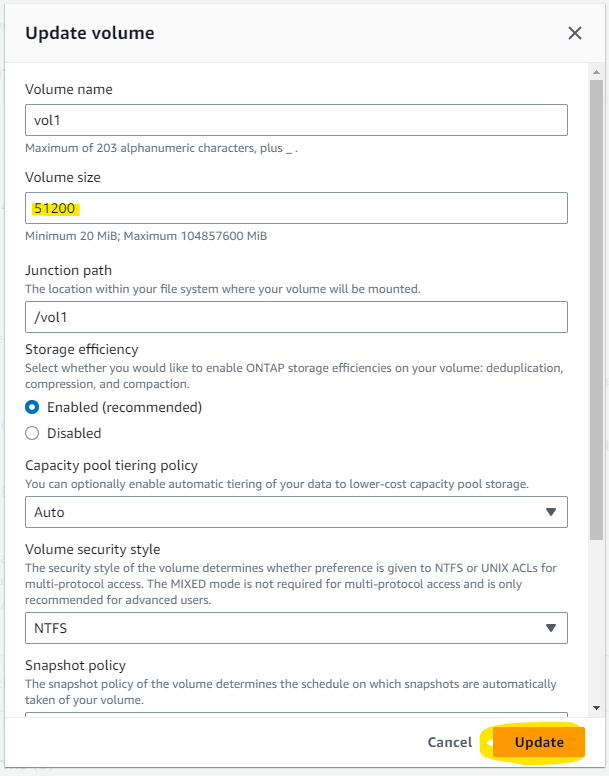Click the Volume size field showing 51200

point(295,208)
